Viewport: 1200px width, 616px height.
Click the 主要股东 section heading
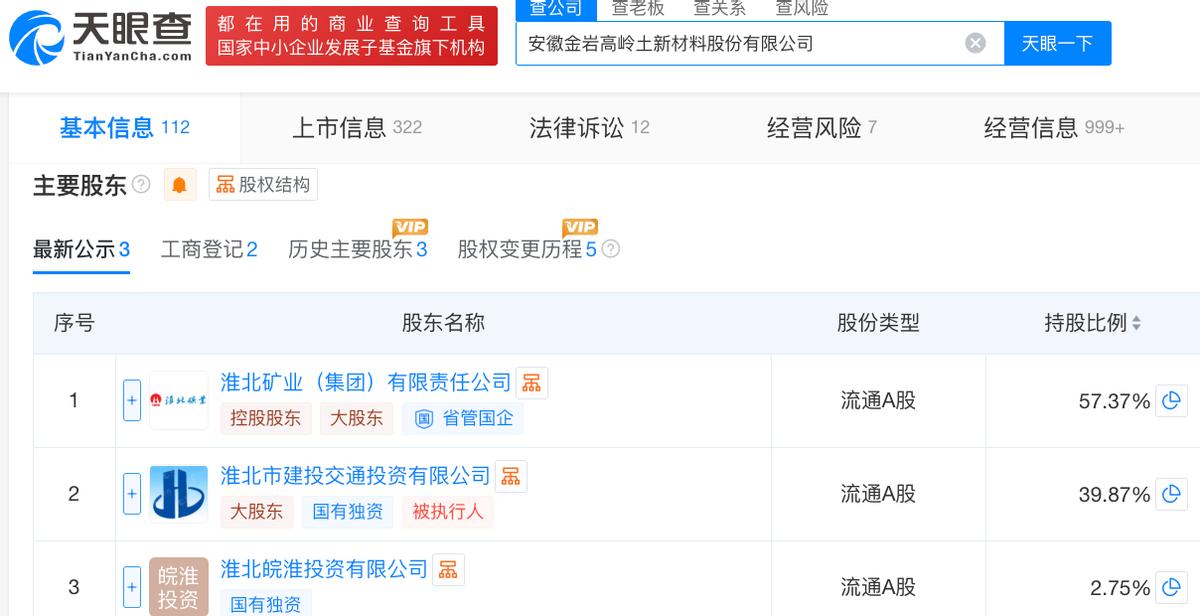(80, 185)
